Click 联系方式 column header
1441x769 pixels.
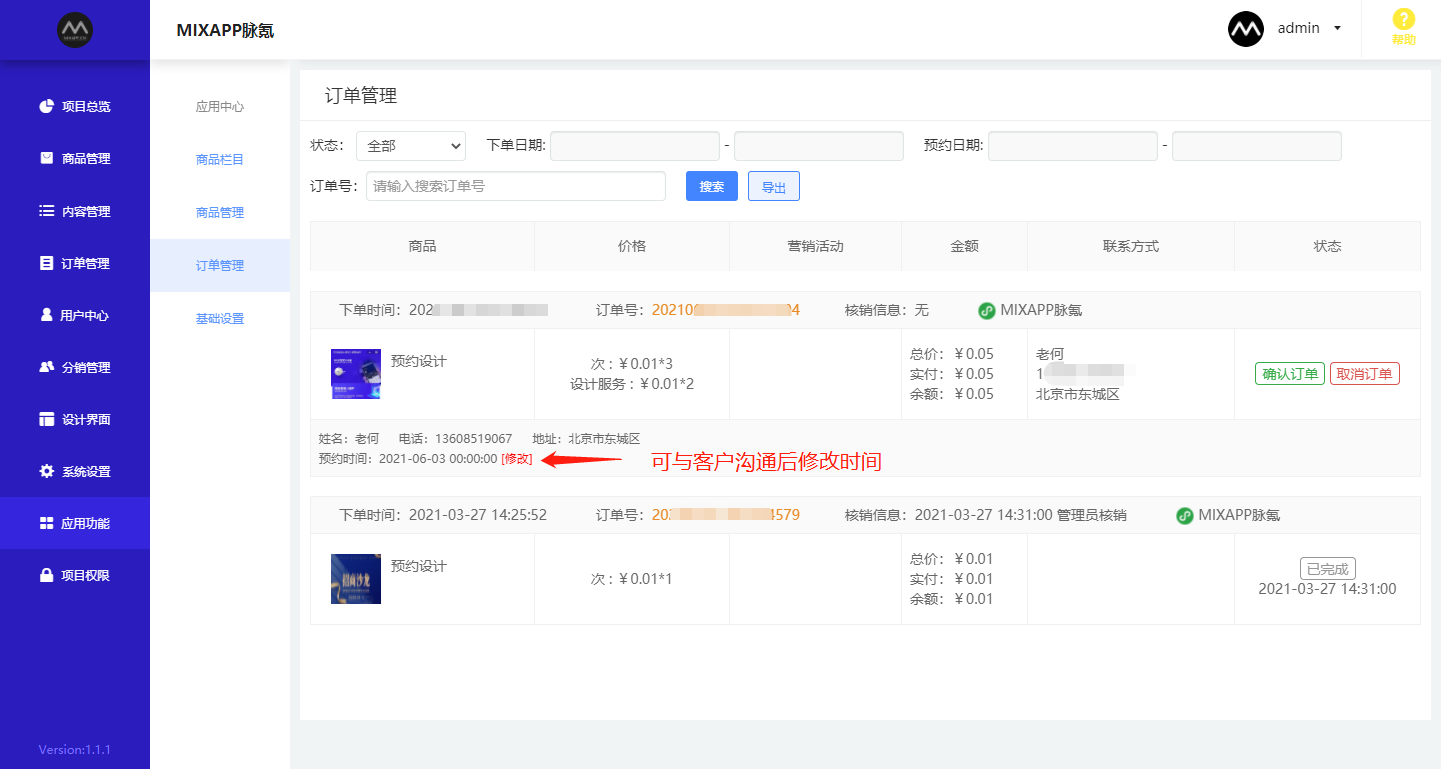[x=1131, y=246]
